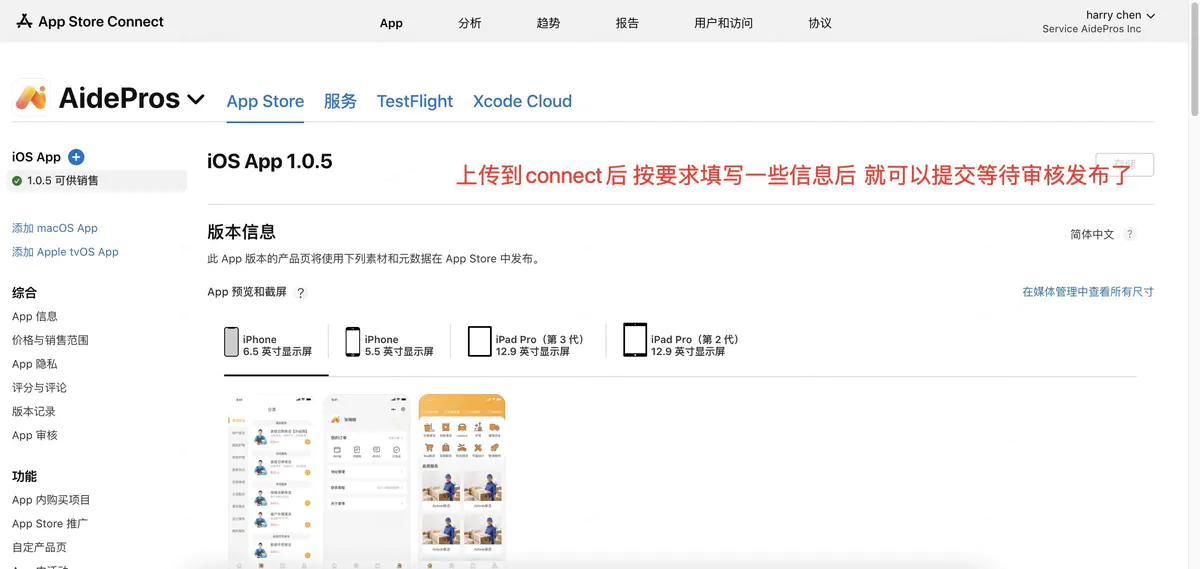This screenshot has width=1200, height=569.
Task: Click the 添加 Apple tvOS App link
Action: pos(65,252)
